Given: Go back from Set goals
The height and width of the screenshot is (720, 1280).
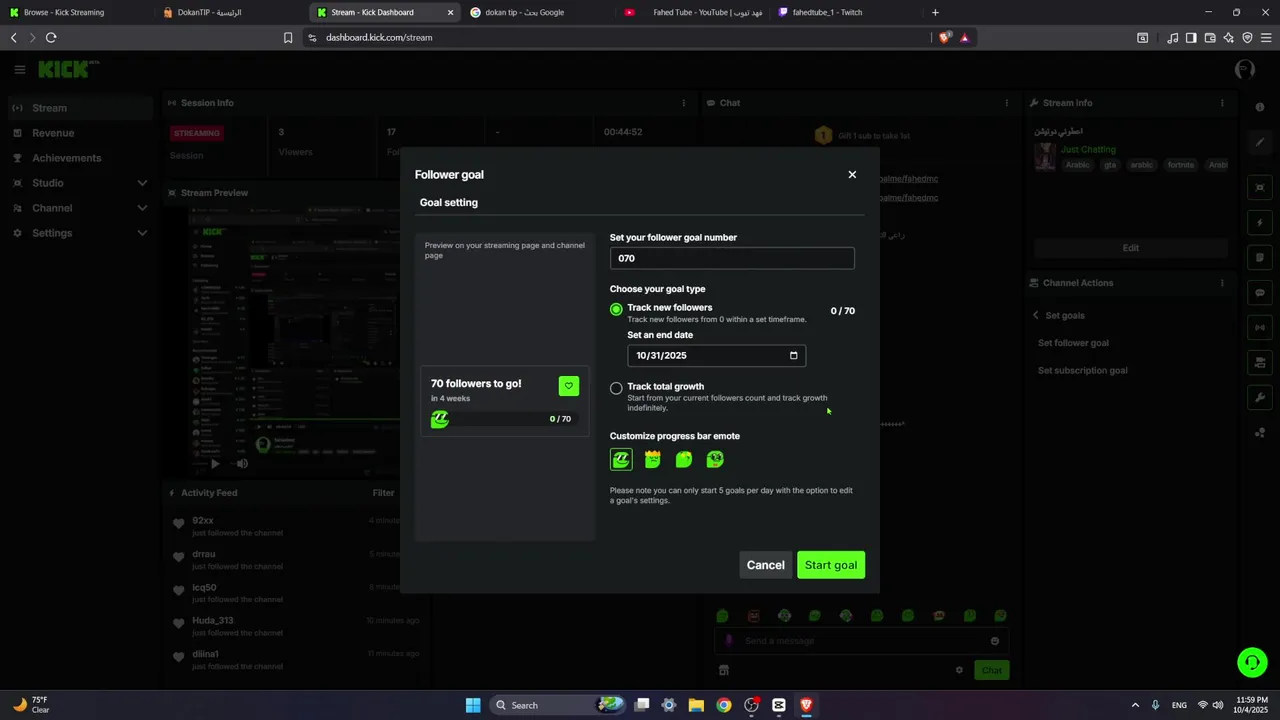Looking at the screenshot, I should pyautogui.click(x=1036, y=315).
